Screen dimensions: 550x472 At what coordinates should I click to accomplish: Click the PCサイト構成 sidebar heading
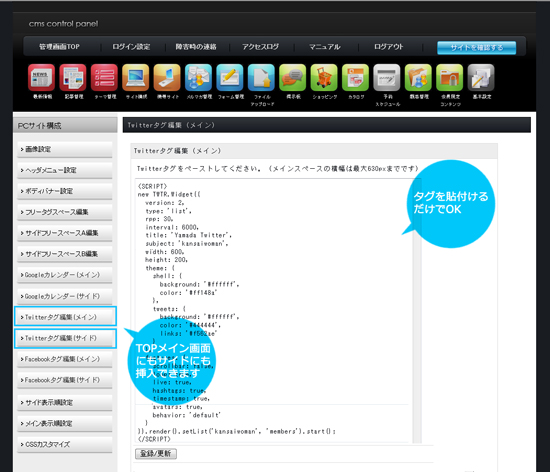pyautogui.click(x=65, y=126)
